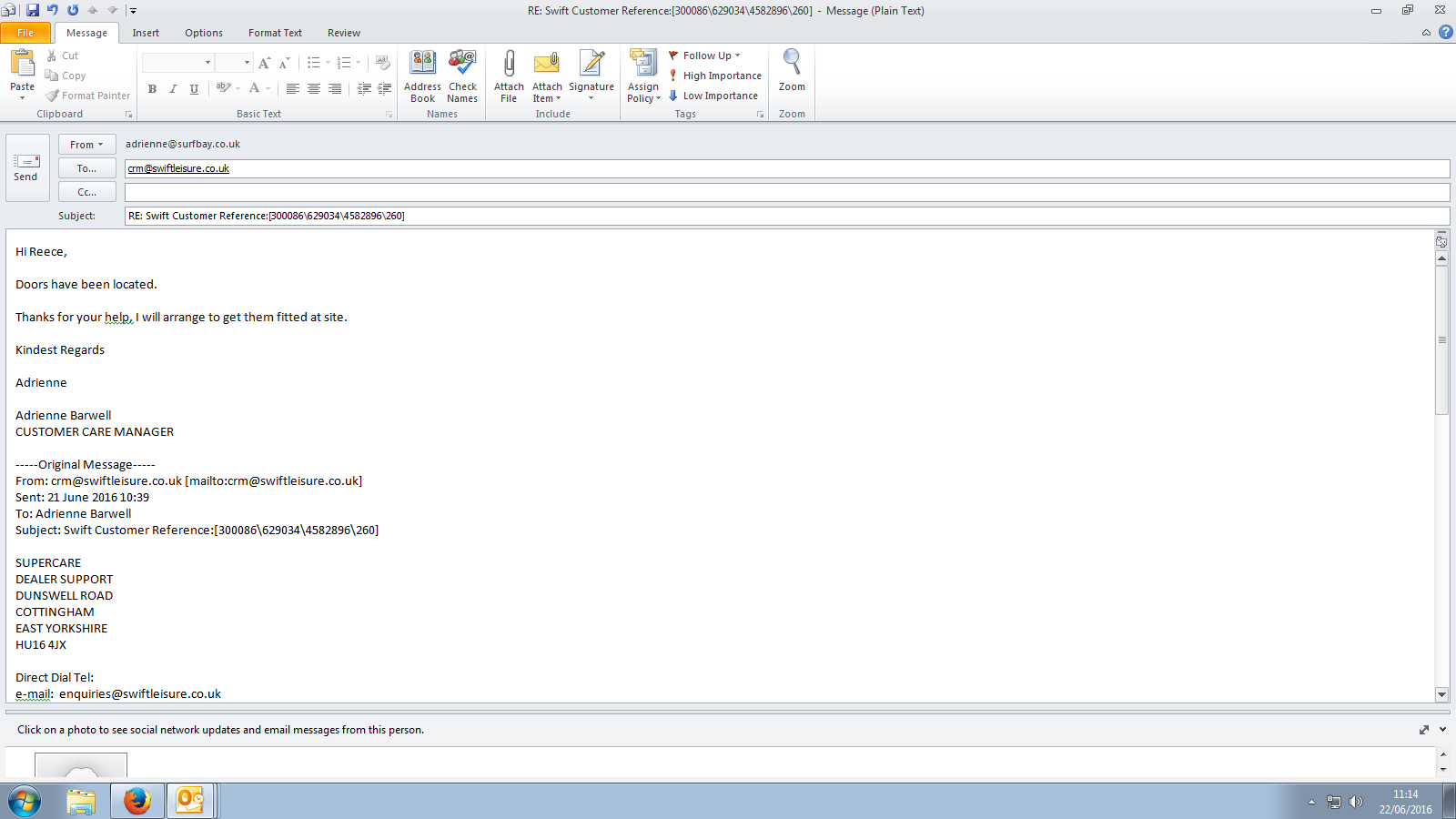The width and height of the screenshot is (1456, 819).
Task: Clear all text formatting
Action: (x=383, y=63)
